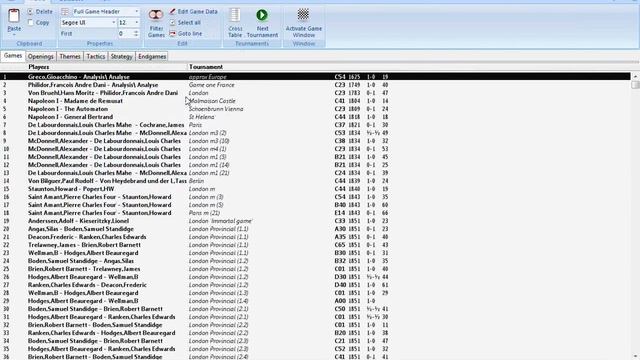This screenshot has width=640, height=360.
Task: Select game Anderssen,Adolf - Kieseritzky,Lionel
Action: (x=316, y=221)
